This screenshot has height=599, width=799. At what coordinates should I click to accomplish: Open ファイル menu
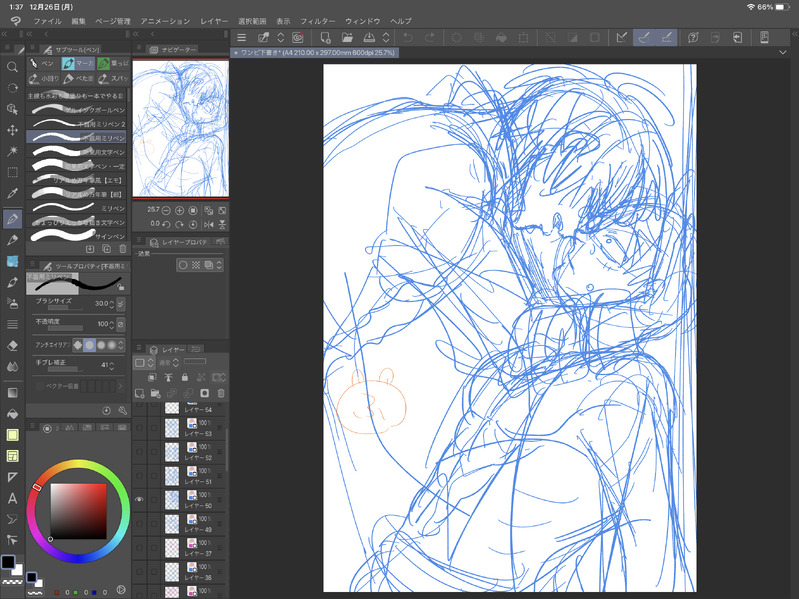click(47, 21)
